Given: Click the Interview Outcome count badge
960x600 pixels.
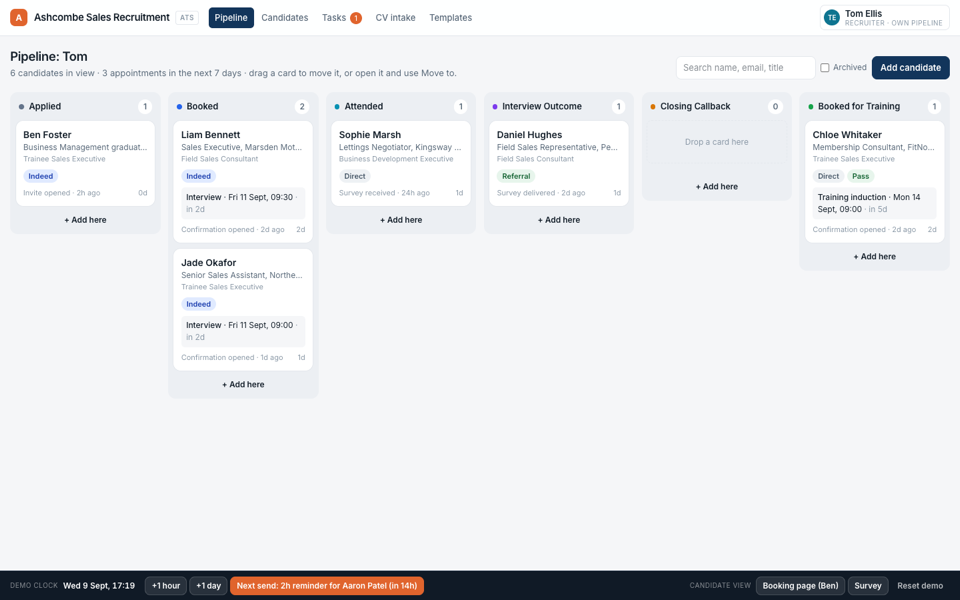Looking at the screenshot, I should click(618, 107).
